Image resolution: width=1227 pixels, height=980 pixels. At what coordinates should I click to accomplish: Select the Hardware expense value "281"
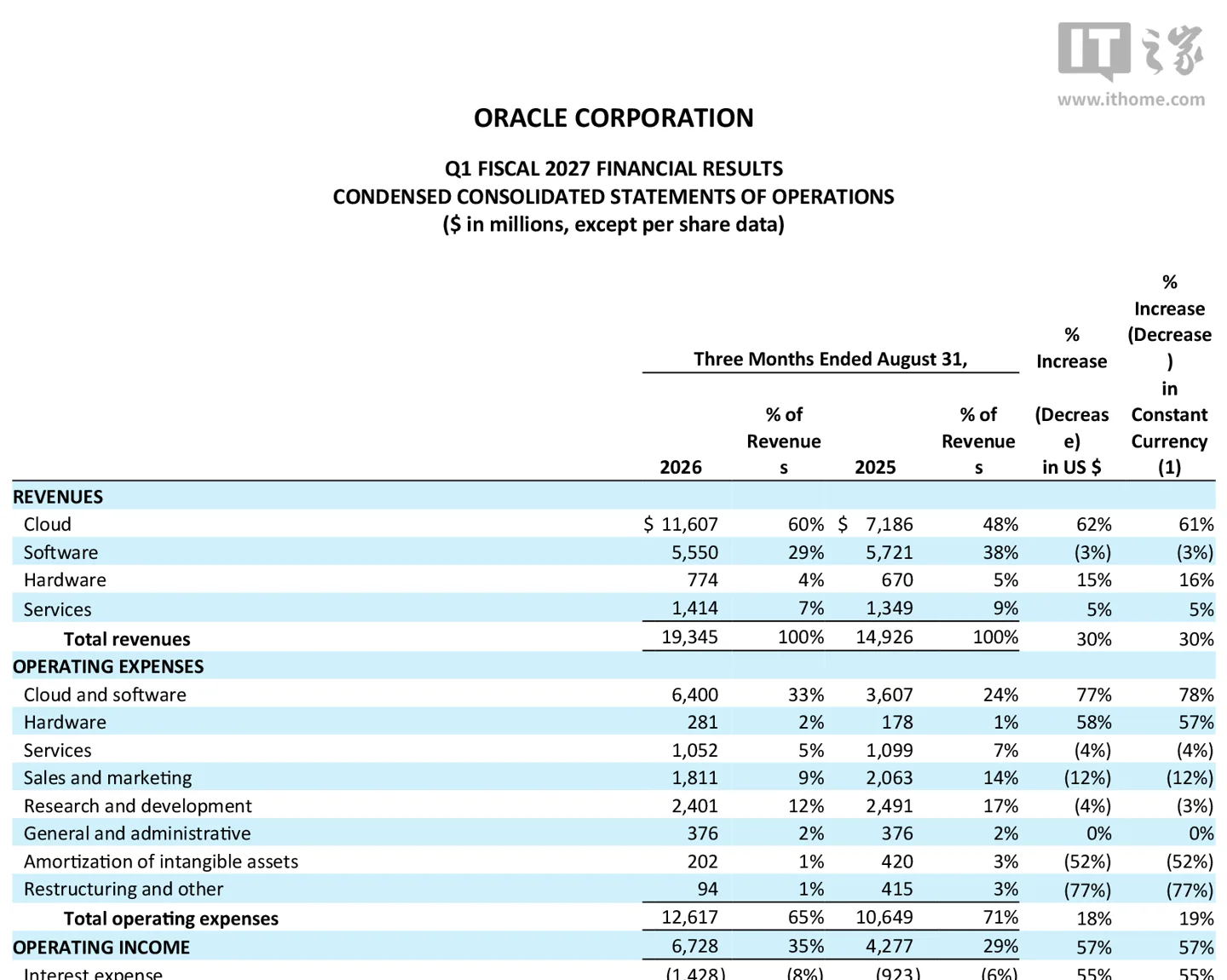pyautogui.click(x=702, y=722)
